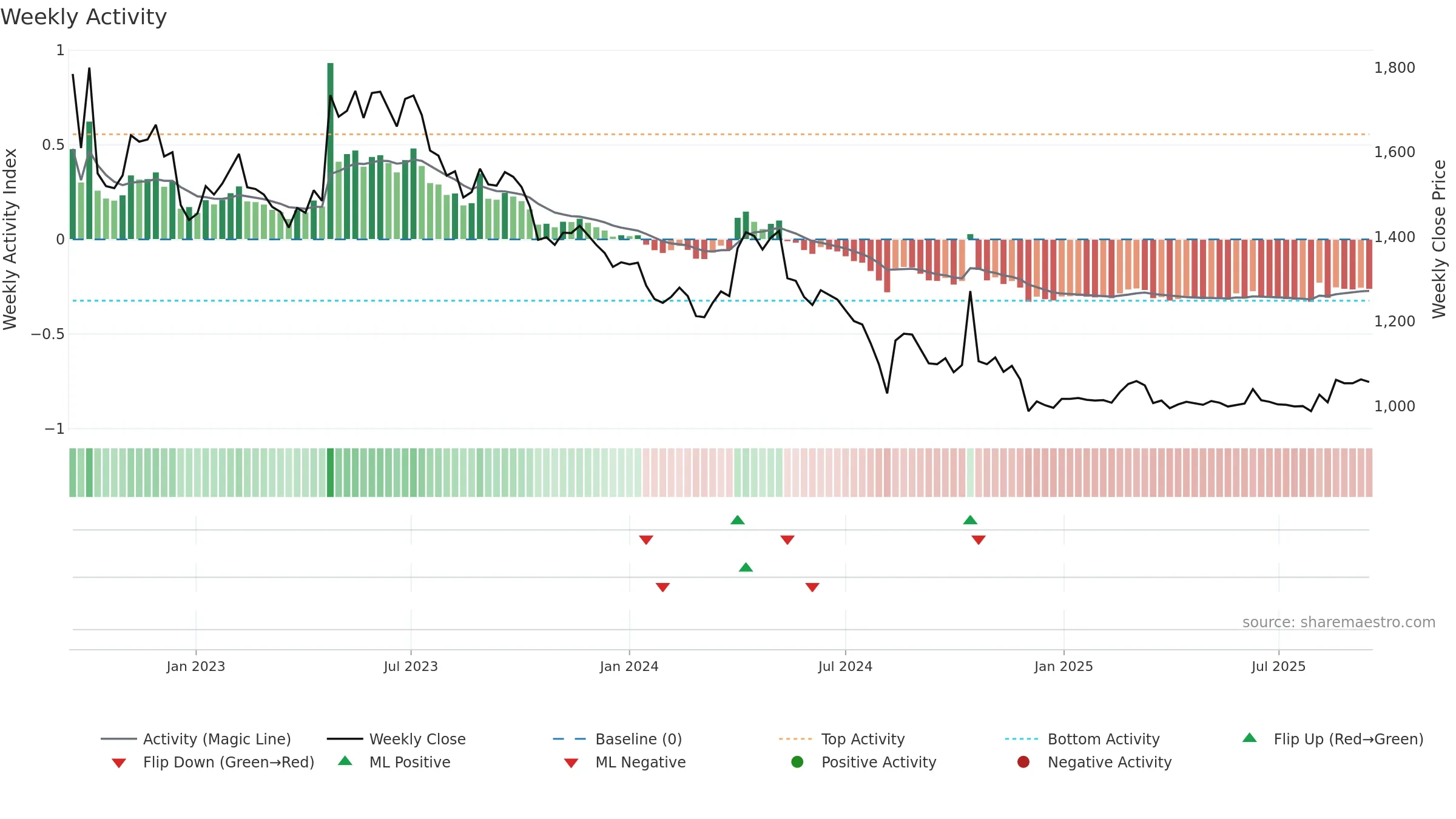Screen dimensions: 1456x819
Task: Toggle the Activity (Magic Line) legend entry
Action: [x=196, y=739]
